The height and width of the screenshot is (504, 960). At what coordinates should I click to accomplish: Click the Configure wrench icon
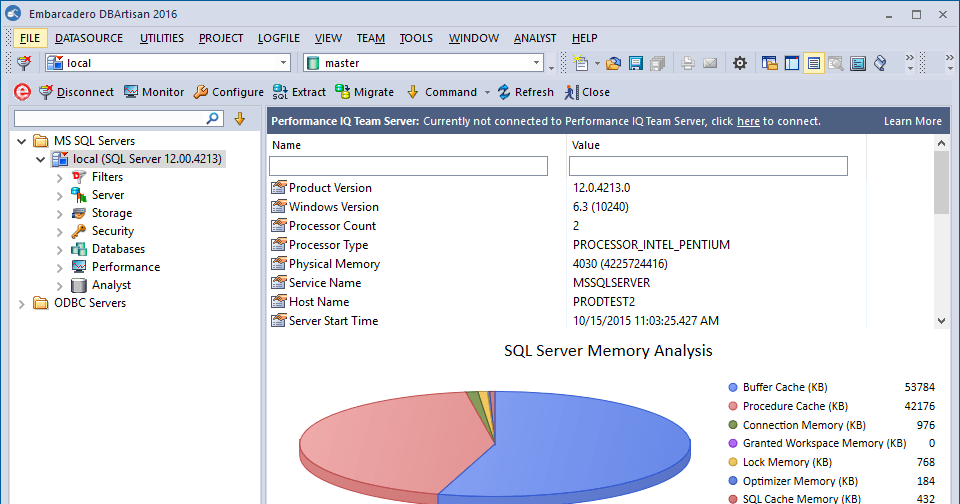(x=228, y=92)
